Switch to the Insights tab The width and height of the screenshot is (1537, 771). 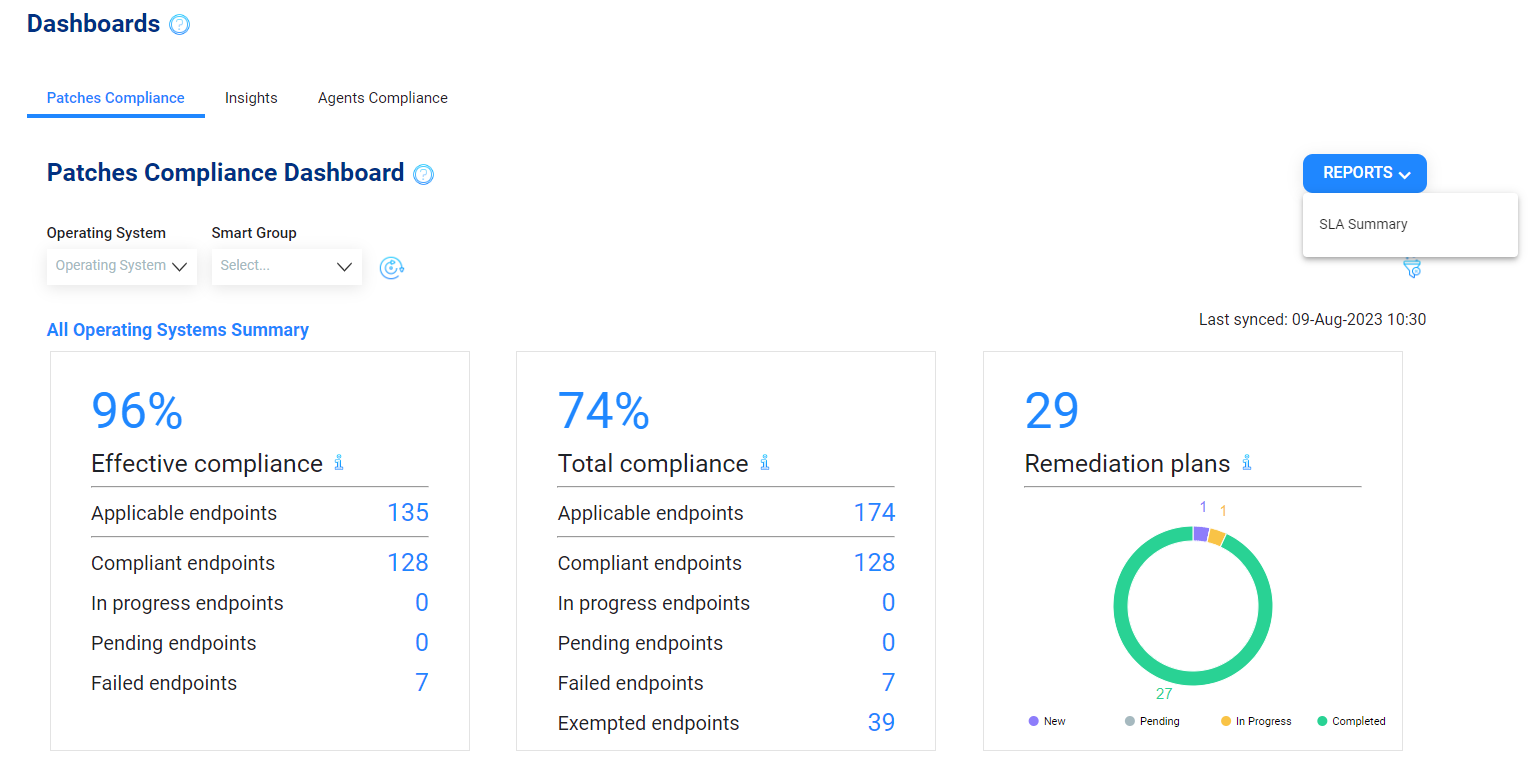[251, 98]
